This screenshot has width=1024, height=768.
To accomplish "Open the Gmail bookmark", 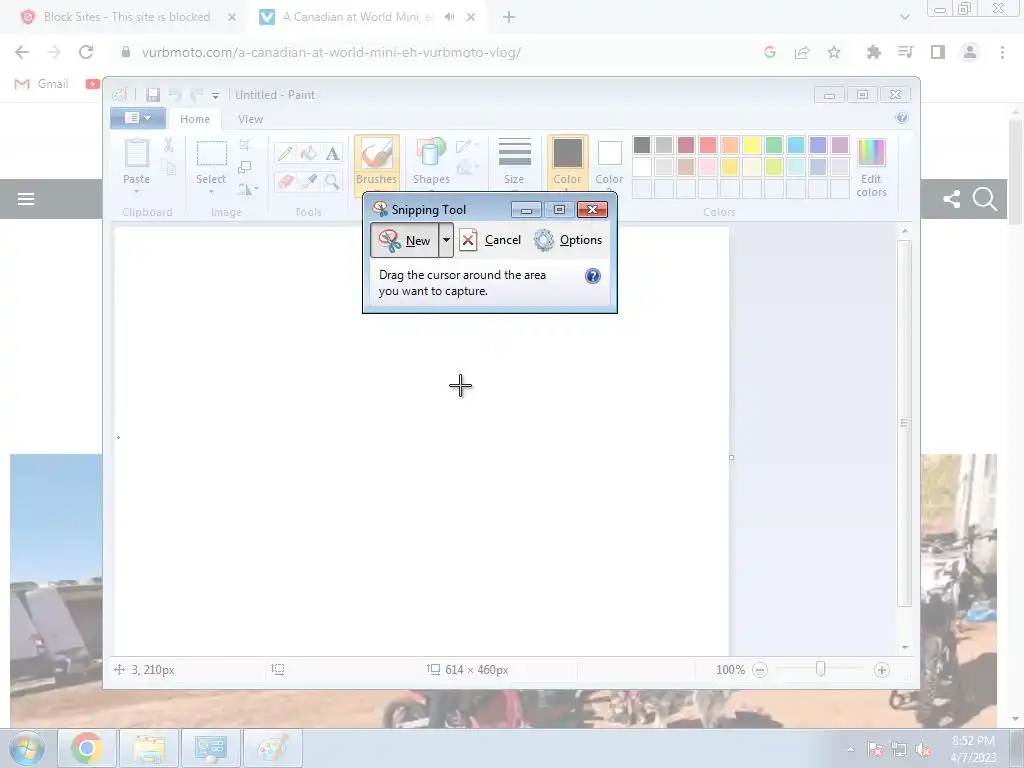I will (x=42, y=84).
